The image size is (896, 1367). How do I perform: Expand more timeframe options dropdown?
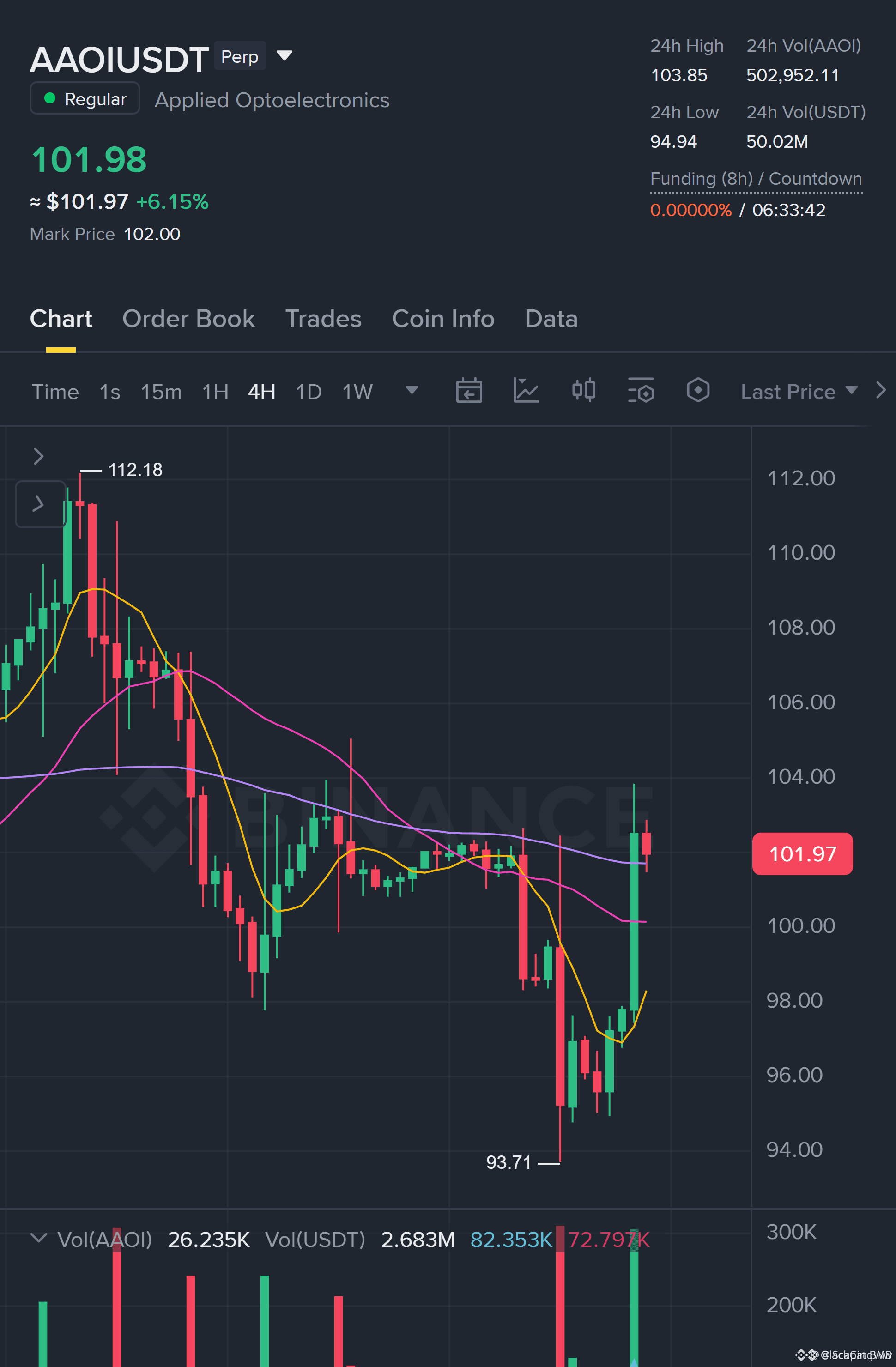point(412,391)
